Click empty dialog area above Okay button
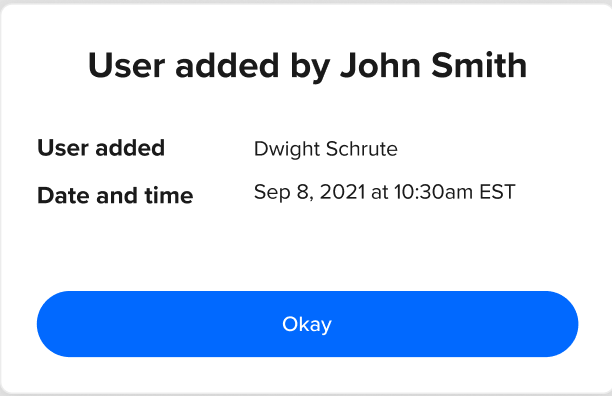 click(307, 250)
